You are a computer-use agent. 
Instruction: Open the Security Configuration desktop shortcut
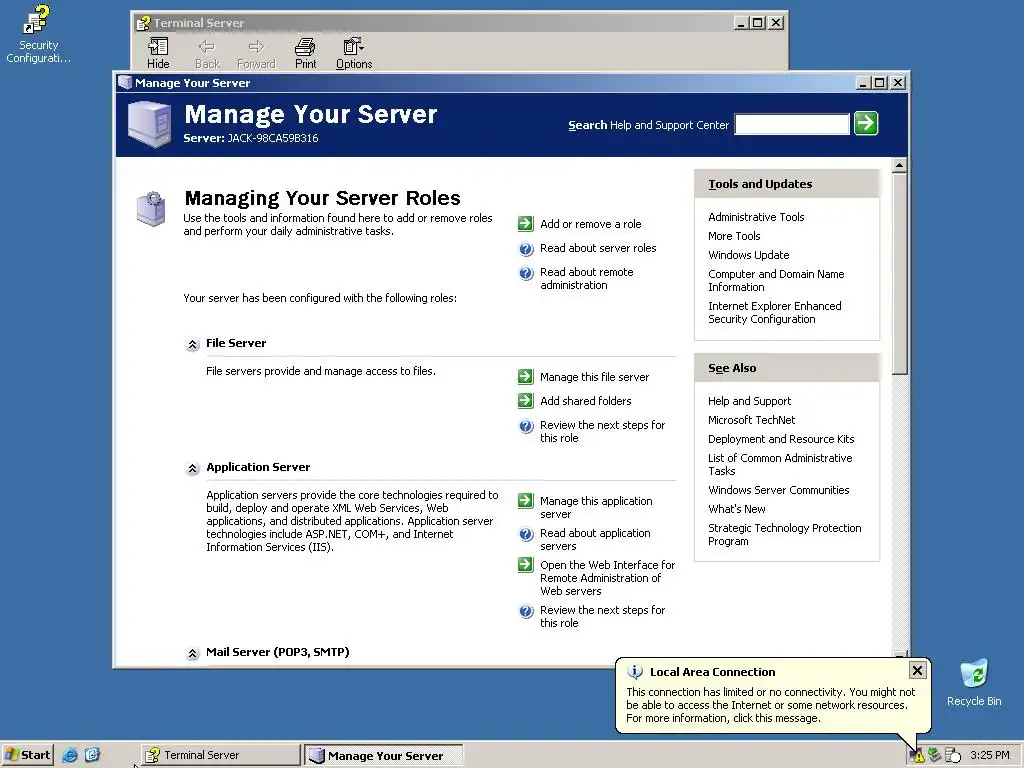[38, 34]
